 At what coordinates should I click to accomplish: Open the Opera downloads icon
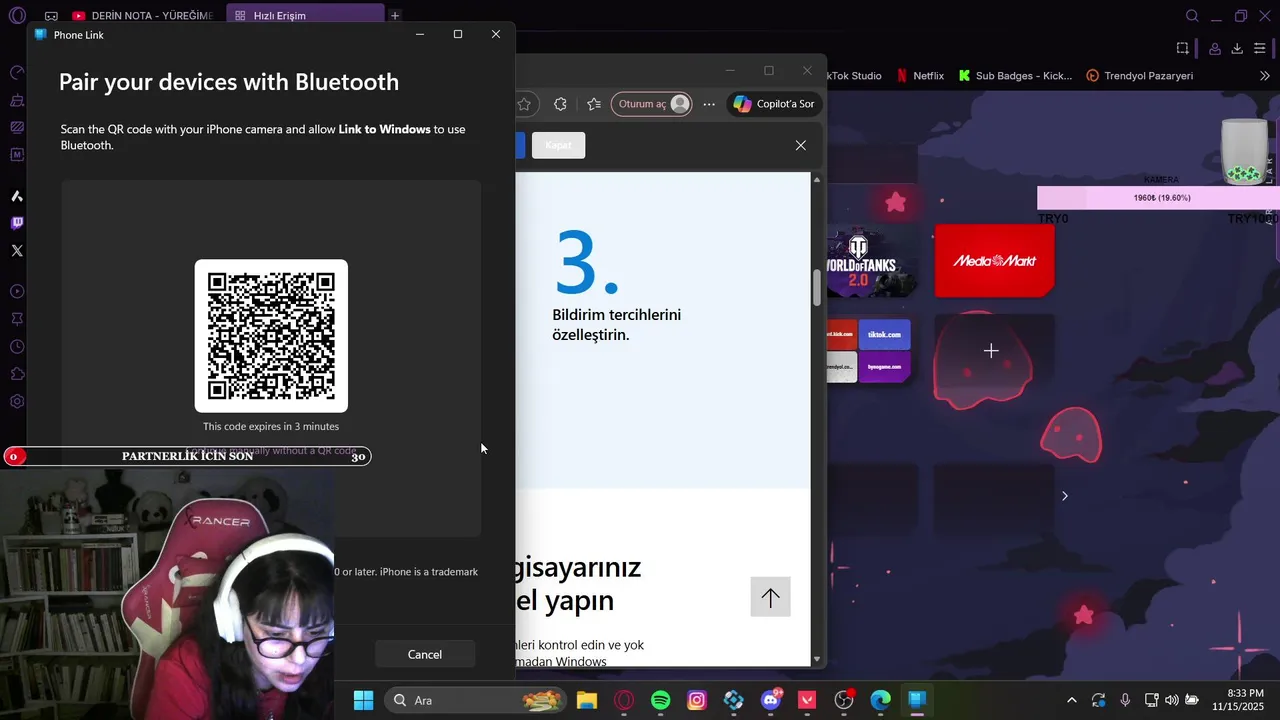[1237, 48]
